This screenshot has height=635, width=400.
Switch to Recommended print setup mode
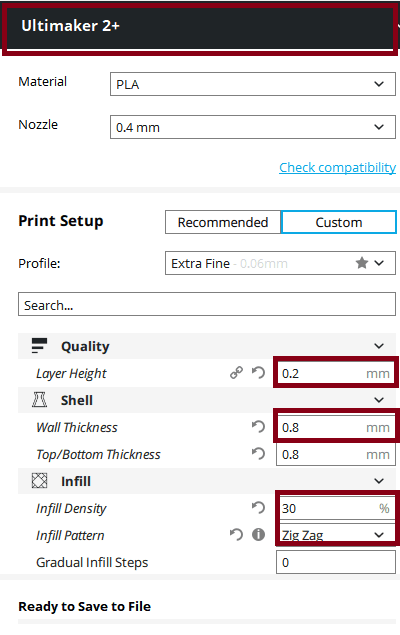click(x=223, y=222)
